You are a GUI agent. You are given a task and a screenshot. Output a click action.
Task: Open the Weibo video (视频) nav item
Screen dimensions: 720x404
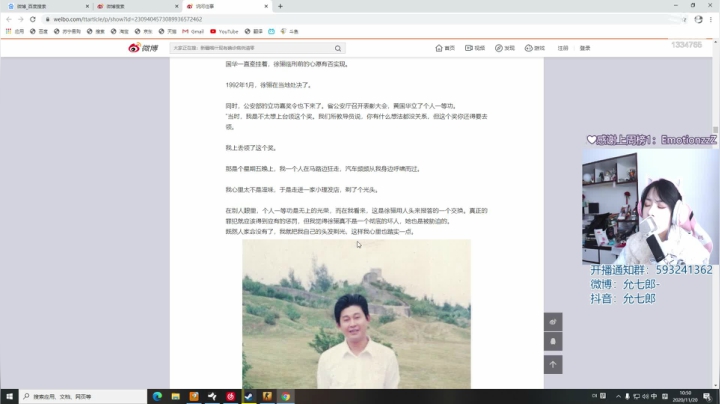coord(475,48)
